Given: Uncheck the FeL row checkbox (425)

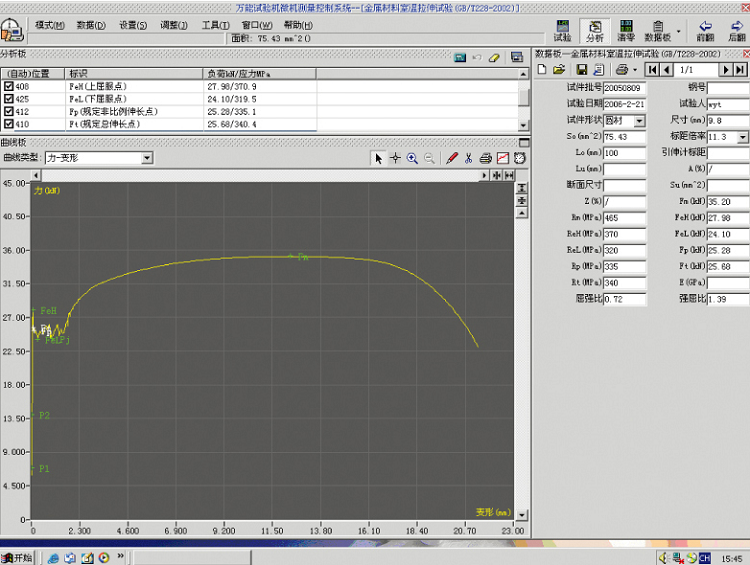Looking at the screenshot, I should click(9, 99).
